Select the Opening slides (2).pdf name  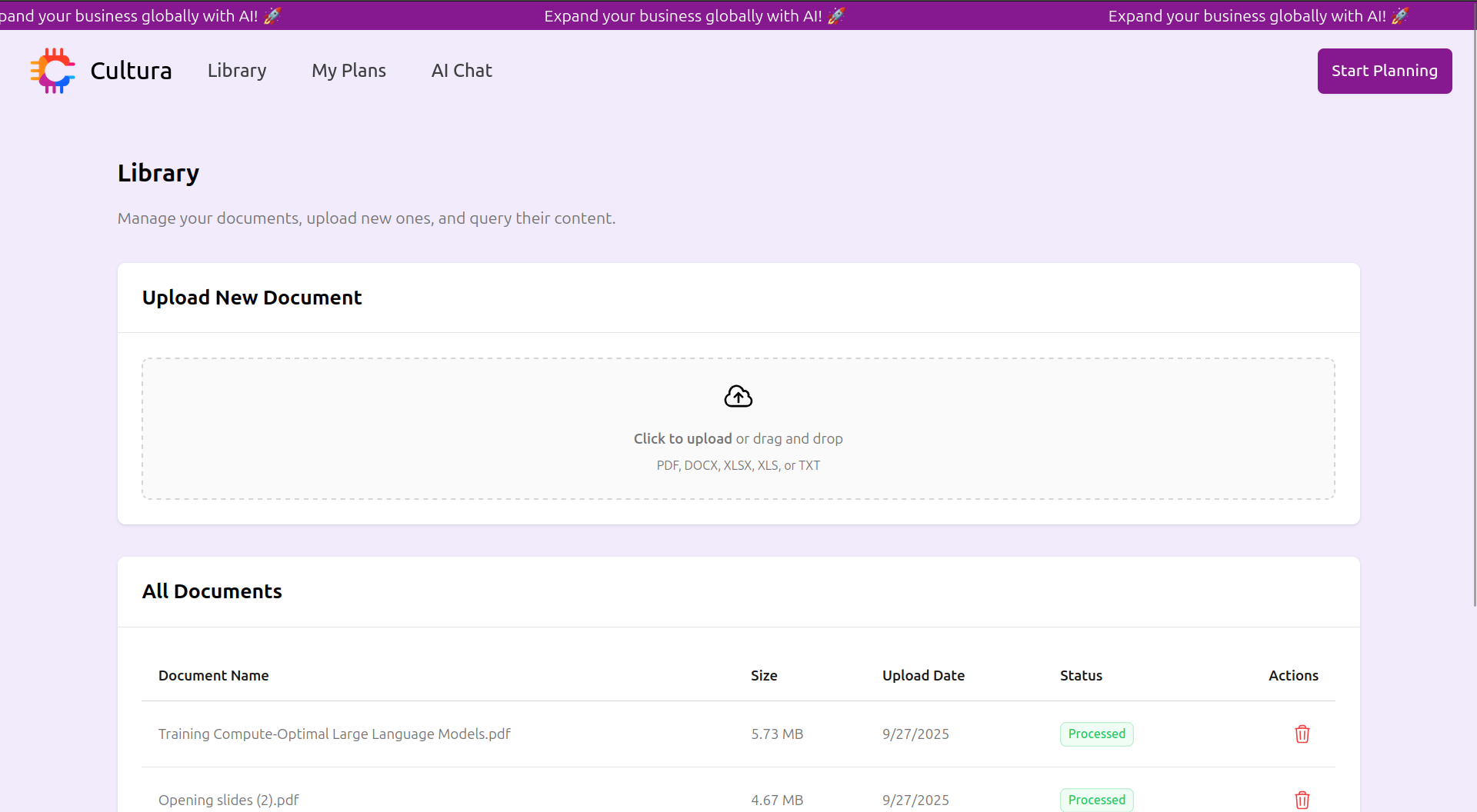click(x=228, y=800)
